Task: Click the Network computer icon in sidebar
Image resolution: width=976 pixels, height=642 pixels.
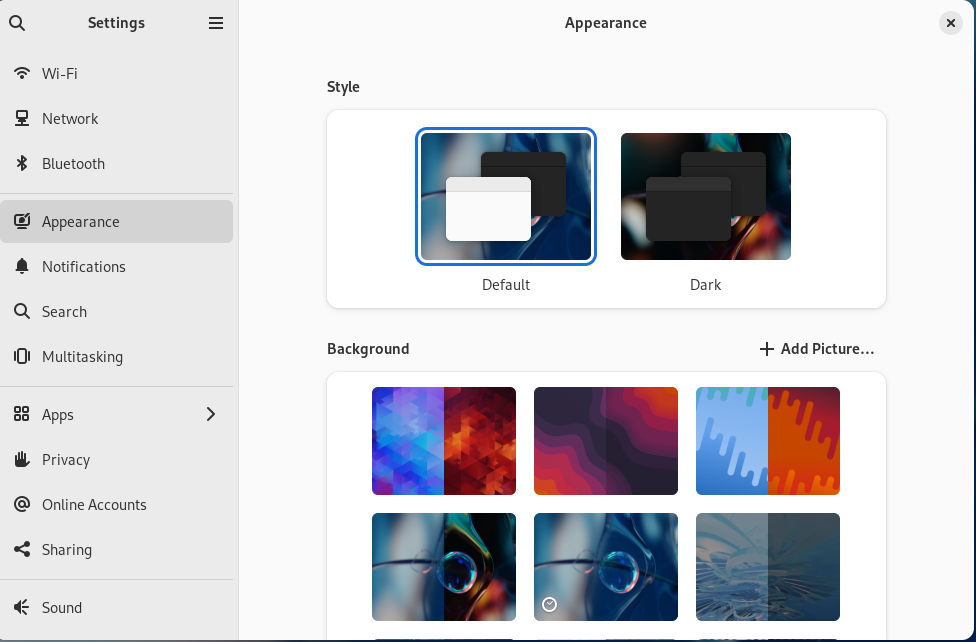Action: coord(22,118)
